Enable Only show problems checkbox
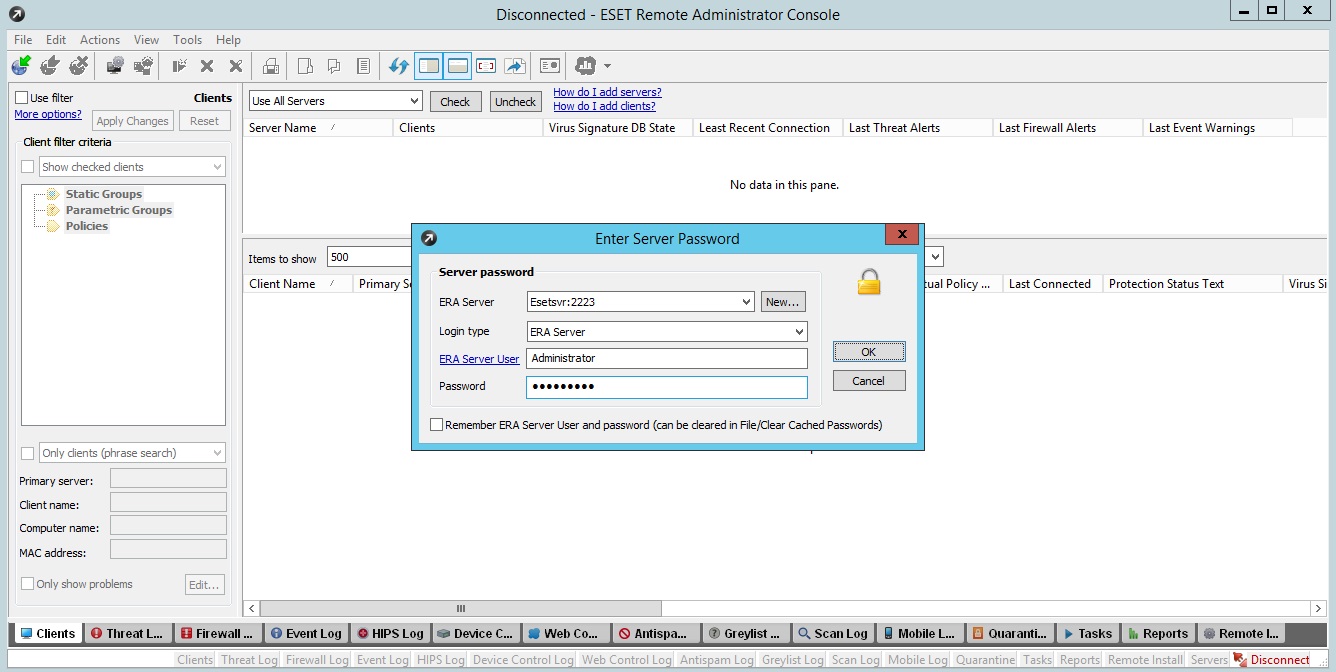The height and width of the screenshot is (672, 1336). click(28, 584)
